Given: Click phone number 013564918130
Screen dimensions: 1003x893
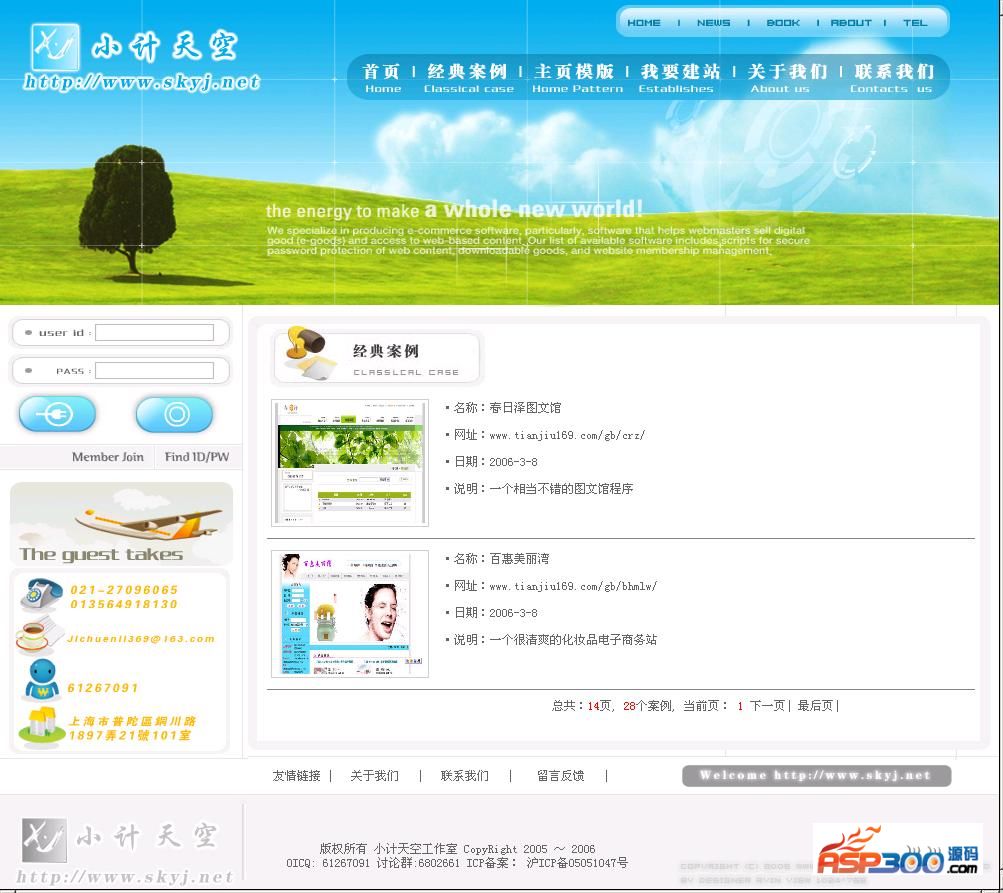Looking at the screenshot, I should pos(124,604).
